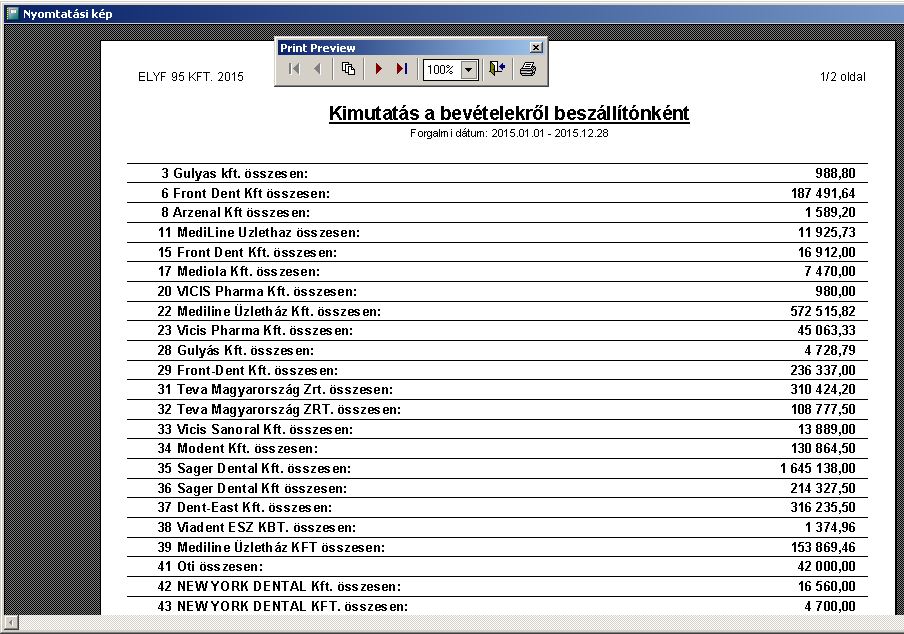The height and width of the screenshot is (634, 904).
Task: Click the amount 1 589,20
Action: pyautogui.click(x=830, y=213)
